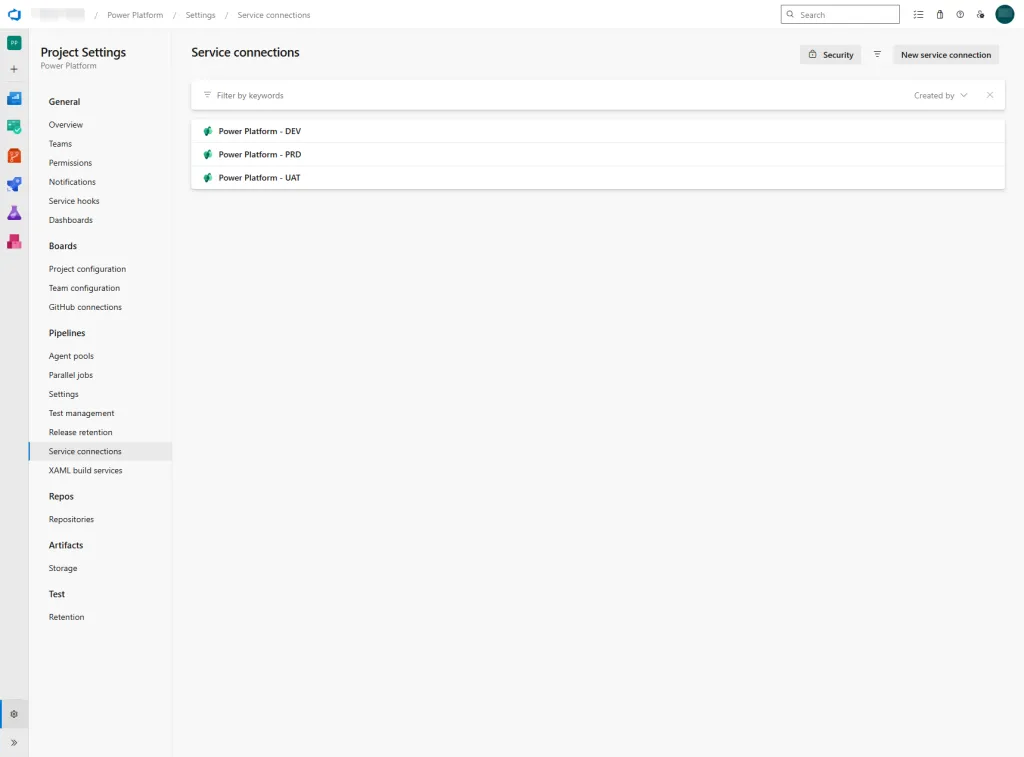This screenshot has height=757, width=1024.
Task: Go to Settings breadcrumb link
Action: coord(200,15)
